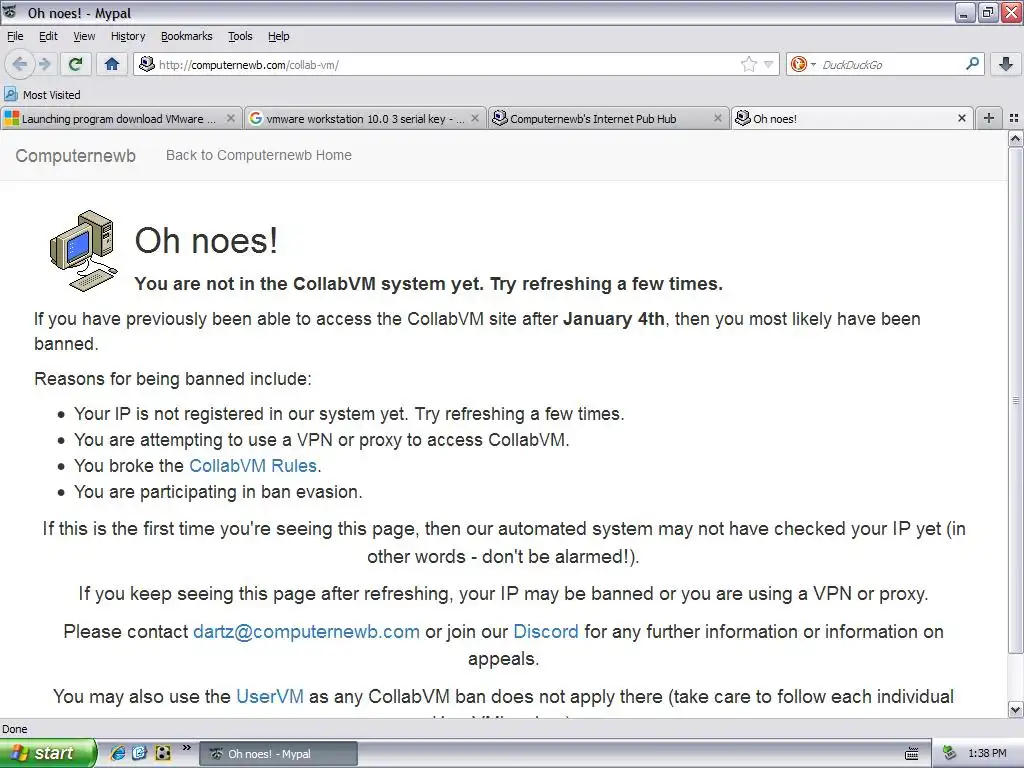Click the computer illustration image

pyautogui.click(x=84, y=250)
